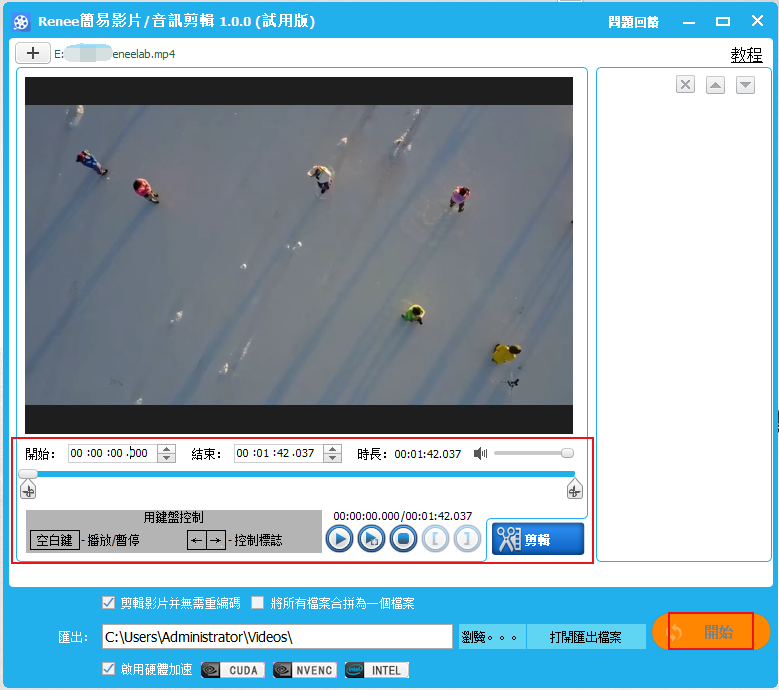
Task: Set the start mark bracket [
Action: pyautogui.click(x=435, y=538)
